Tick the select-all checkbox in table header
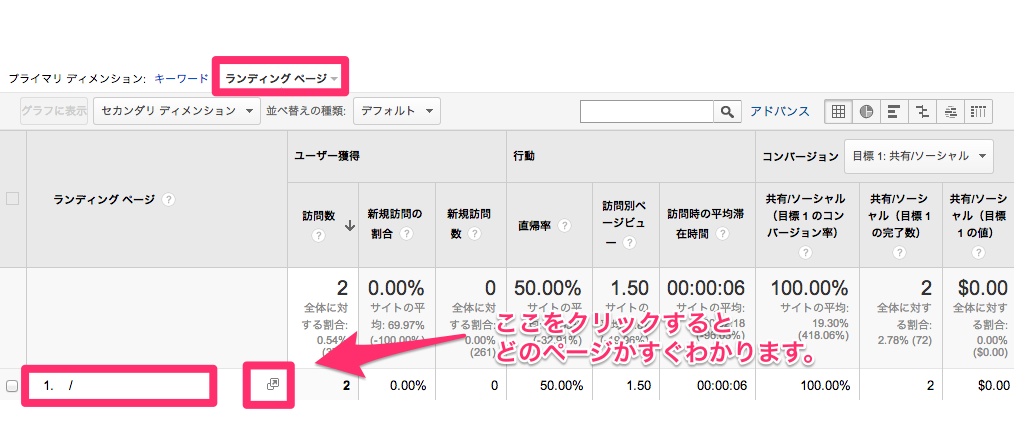The width and height of the screenshot is (1032, 424). pyautogui.click(x=13, y=199)
